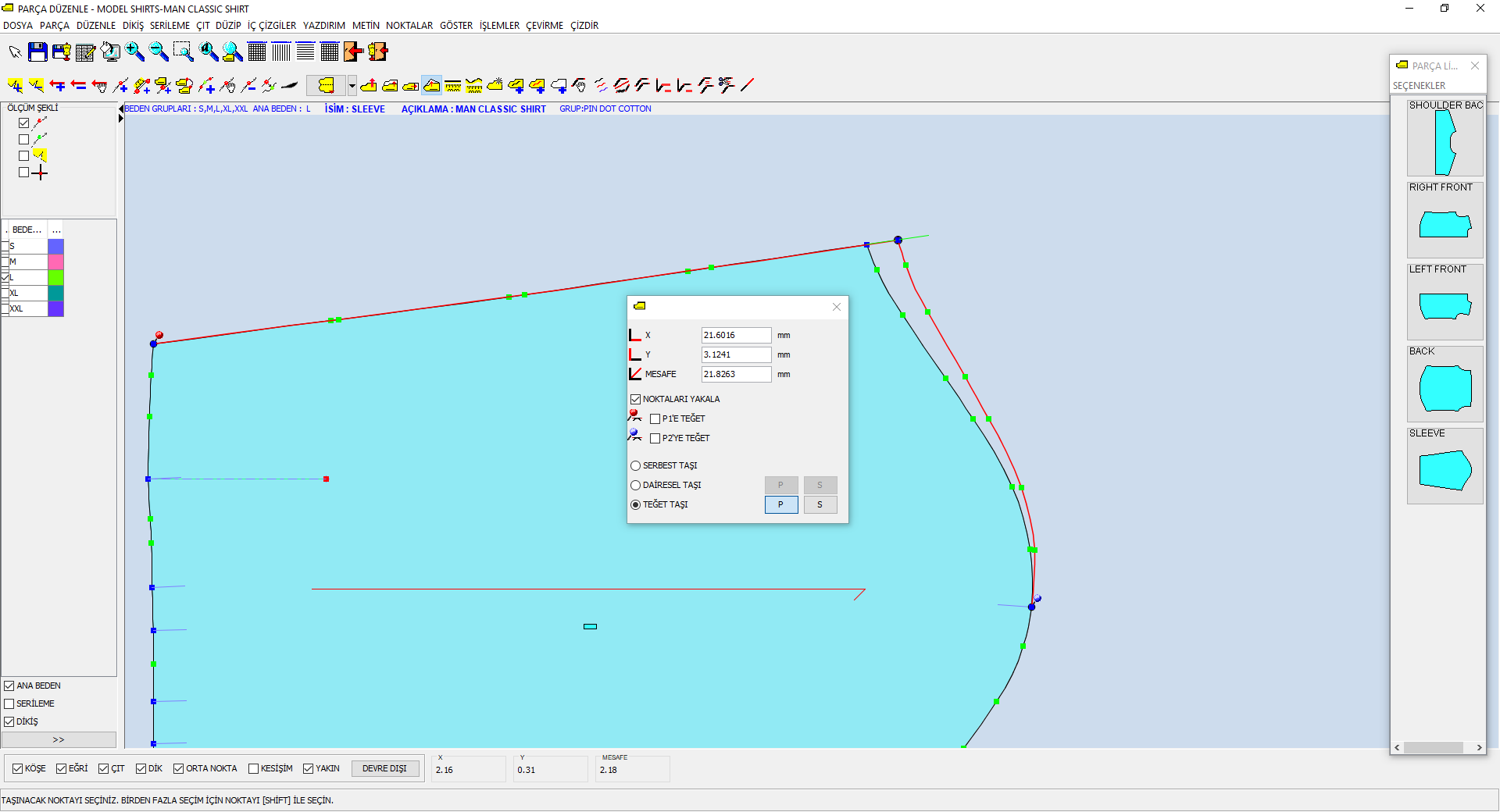Click the arrow pointer selection tool
This screenshot has height=812, width=1500.
pyautogui.click(x=15, y=52)
